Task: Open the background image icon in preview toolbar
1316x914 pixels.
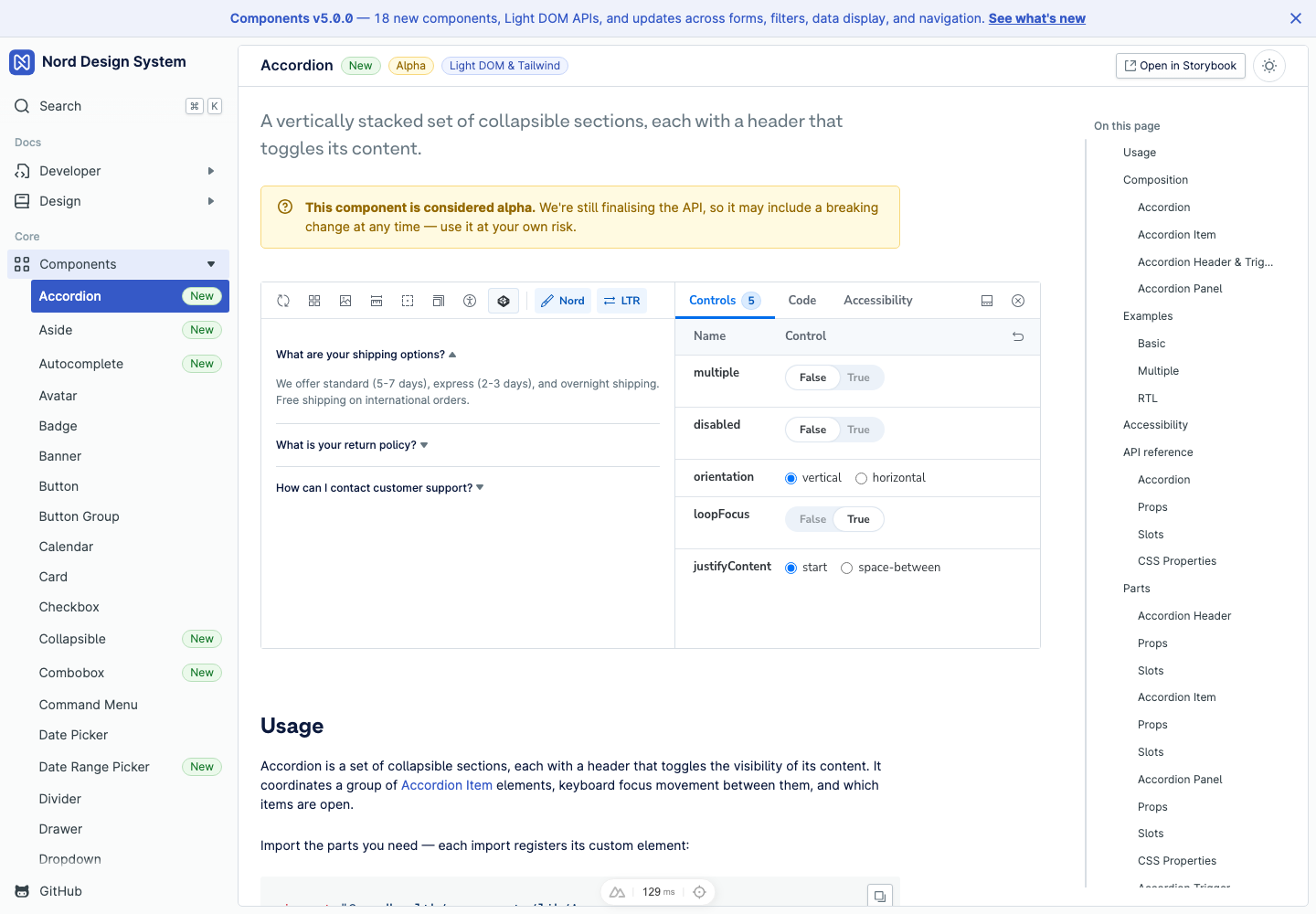Action: [x=345, y=301]
